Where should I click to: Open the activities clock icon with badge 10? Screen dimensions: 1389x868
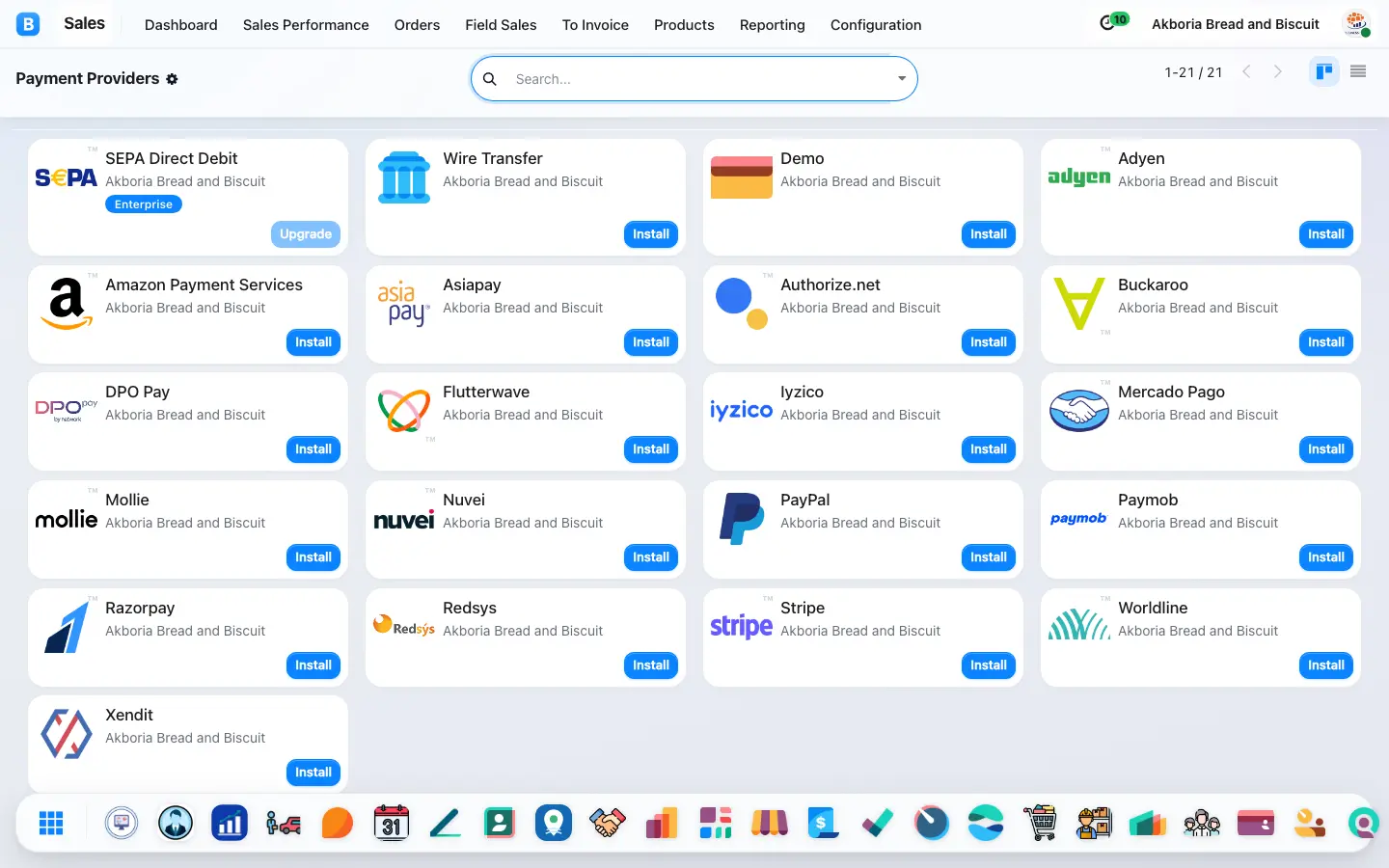coord(1113,21)
